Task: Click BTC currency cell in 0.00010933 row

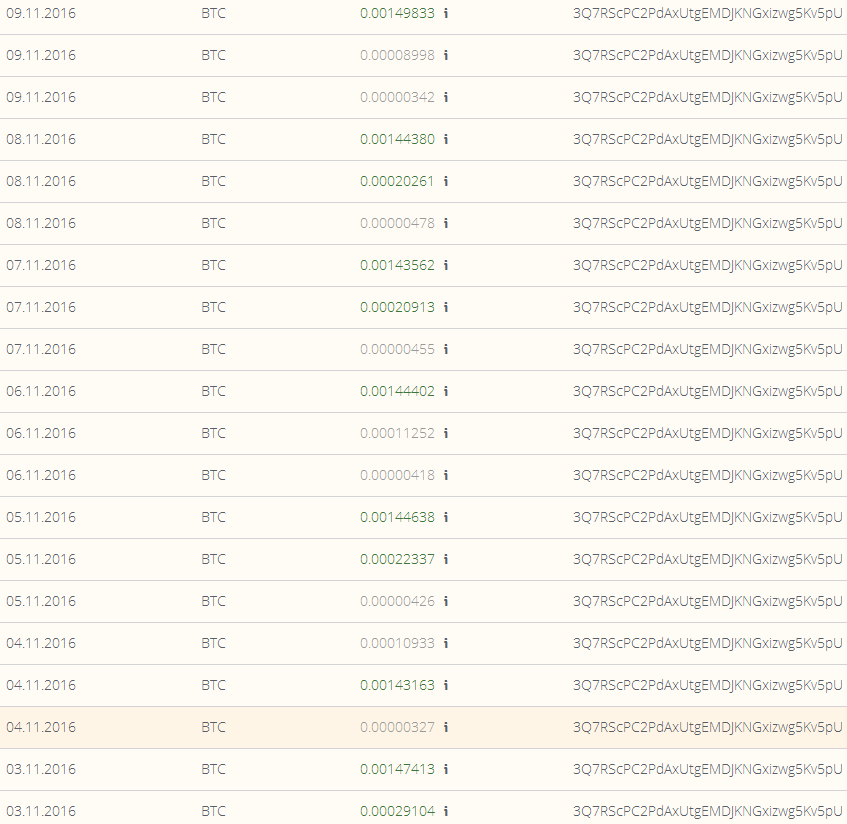Action: 213,644
